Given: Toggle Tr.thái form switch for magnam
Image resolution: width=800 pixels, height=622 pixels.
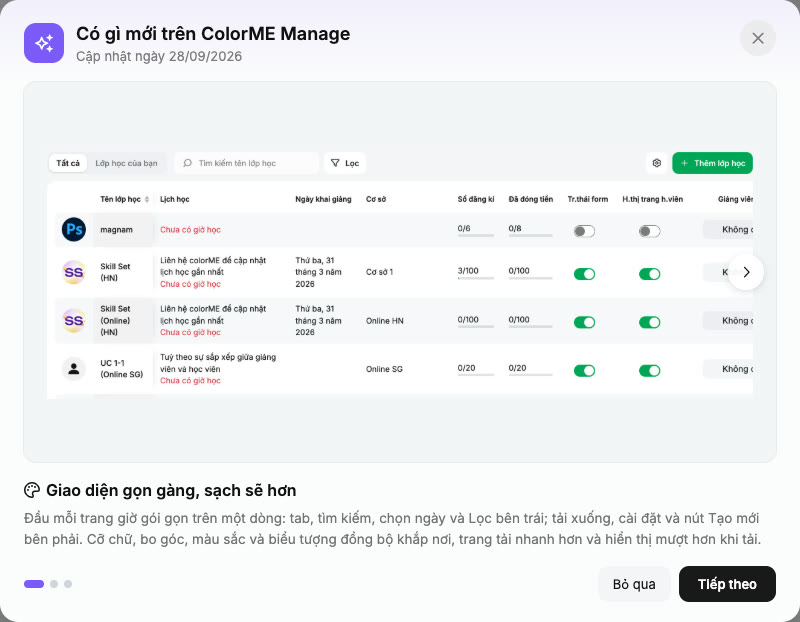Looking at the screenshot, I should pyautogui.click(x=584, y=231).
